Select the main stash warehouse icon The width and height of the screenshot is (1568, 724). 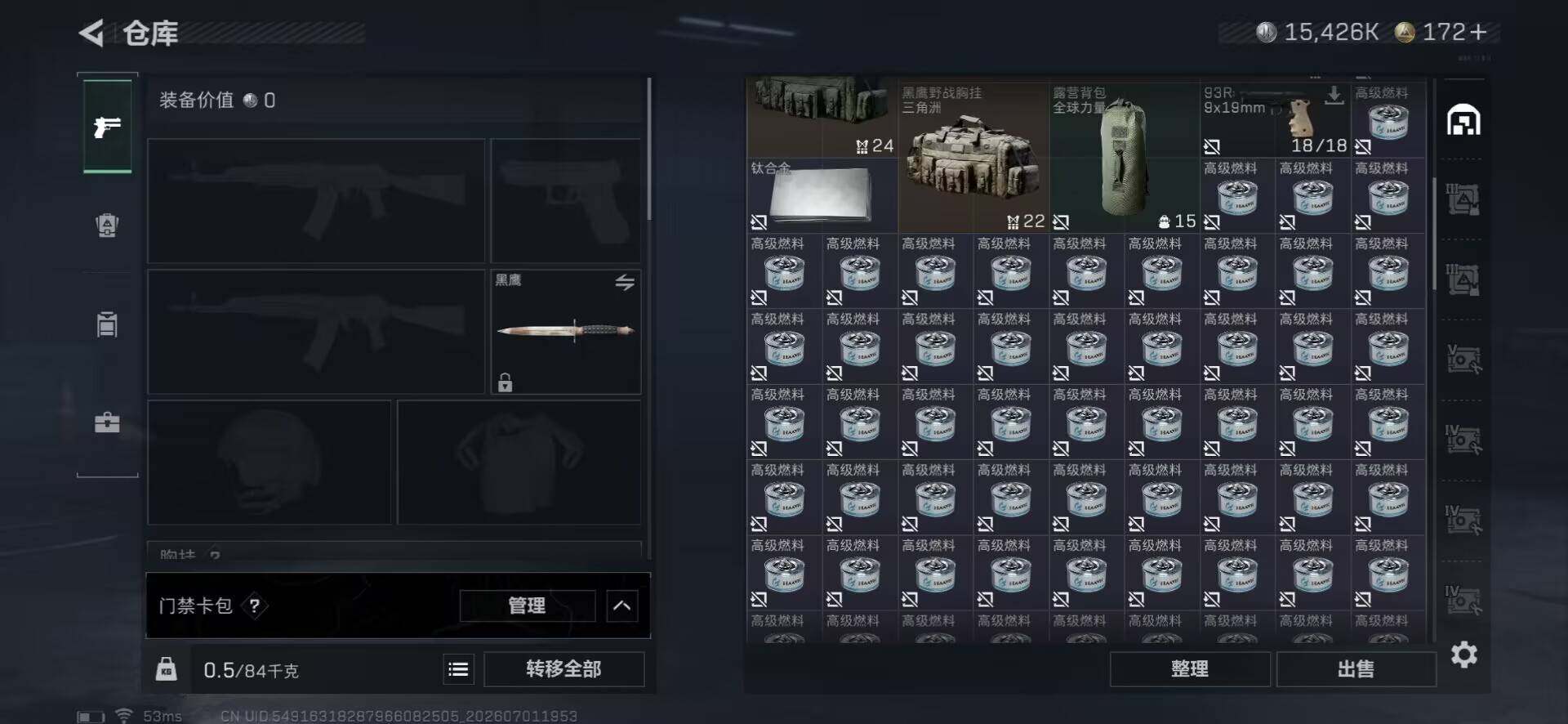[x=1463, y=120]
